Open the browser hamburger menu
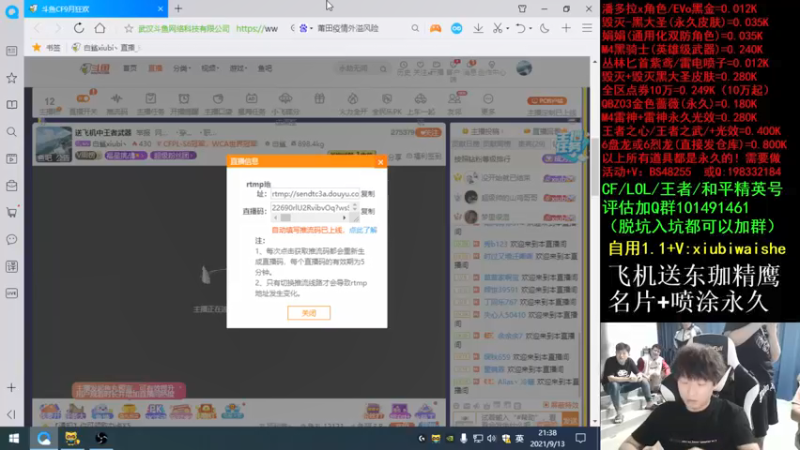This screenshot has width=800, height=450. click(x=587, y=29)
